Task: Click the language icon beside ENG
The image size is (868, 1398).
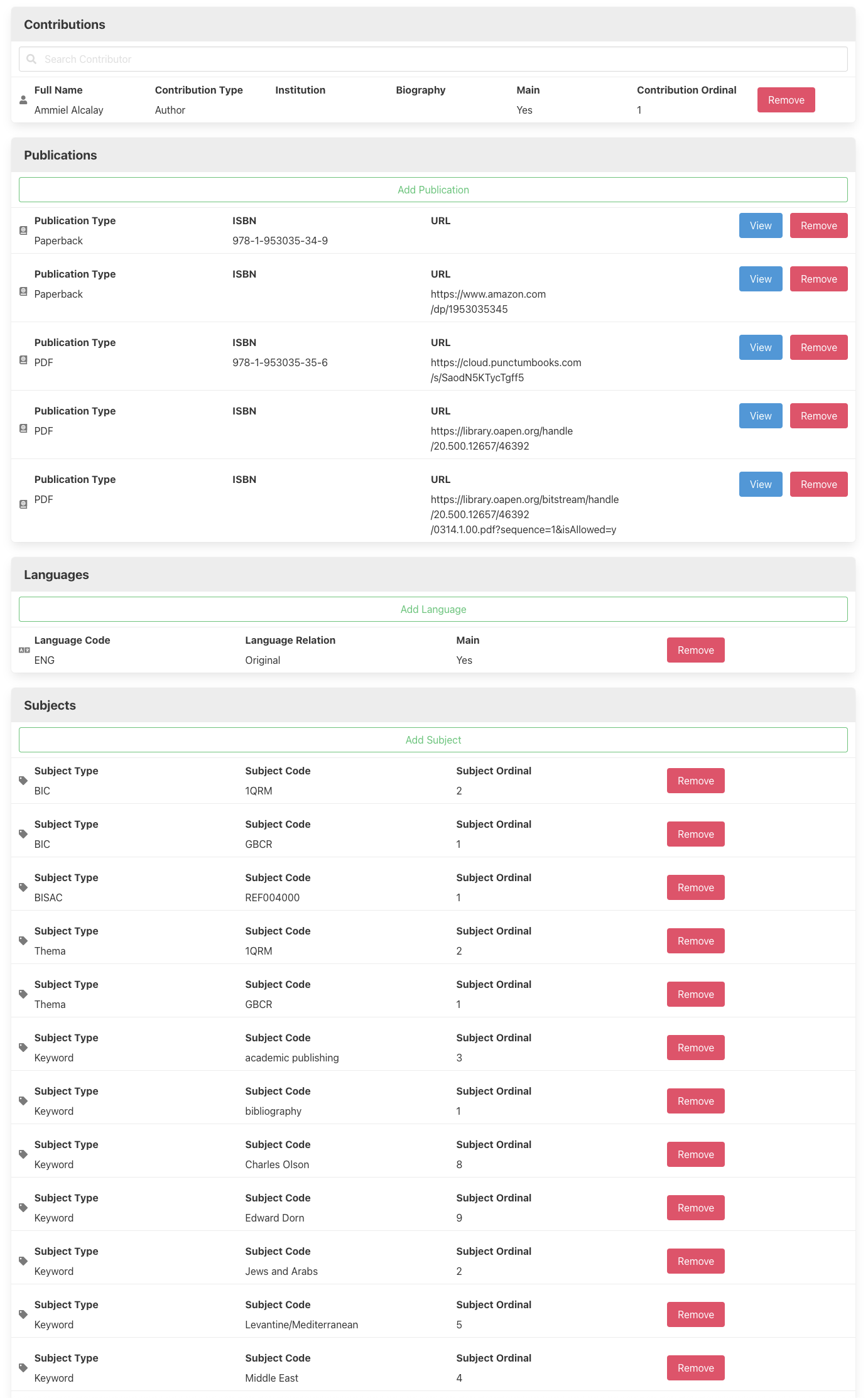Action: click(x=24, y=650)
